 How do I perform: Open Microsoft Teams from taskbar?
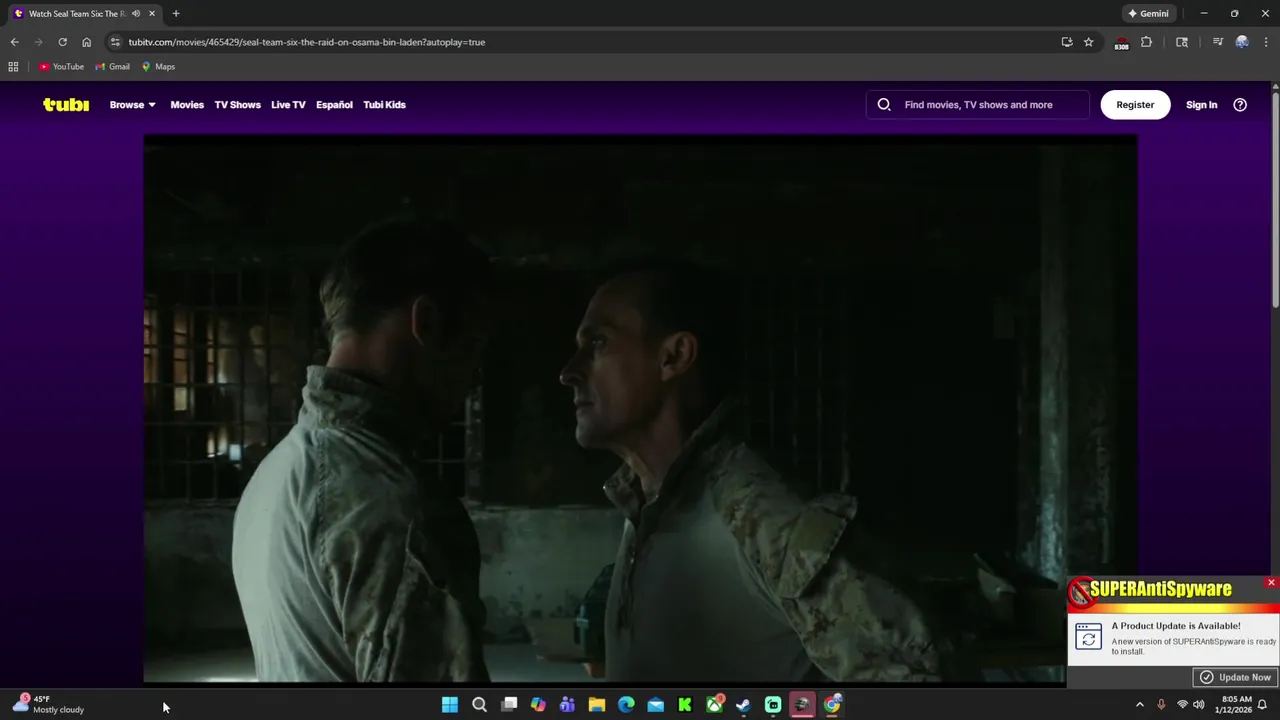(567, 705)
